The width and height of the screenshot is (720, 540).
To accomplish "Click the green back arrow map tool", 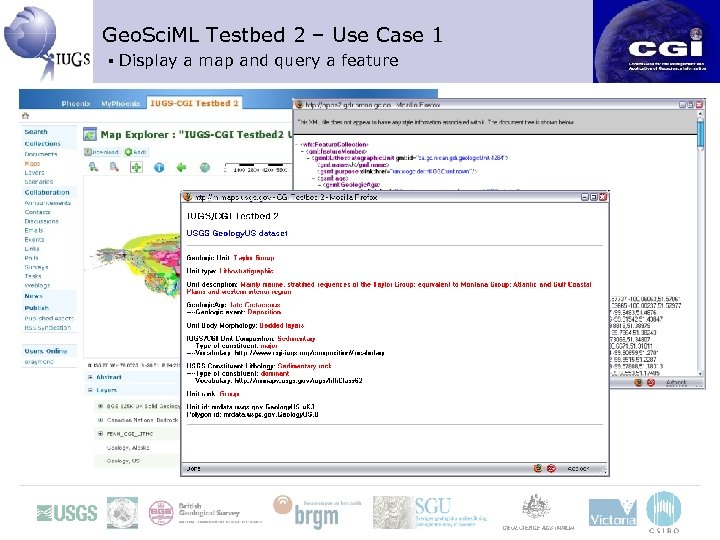I will (x=181, y=168).
